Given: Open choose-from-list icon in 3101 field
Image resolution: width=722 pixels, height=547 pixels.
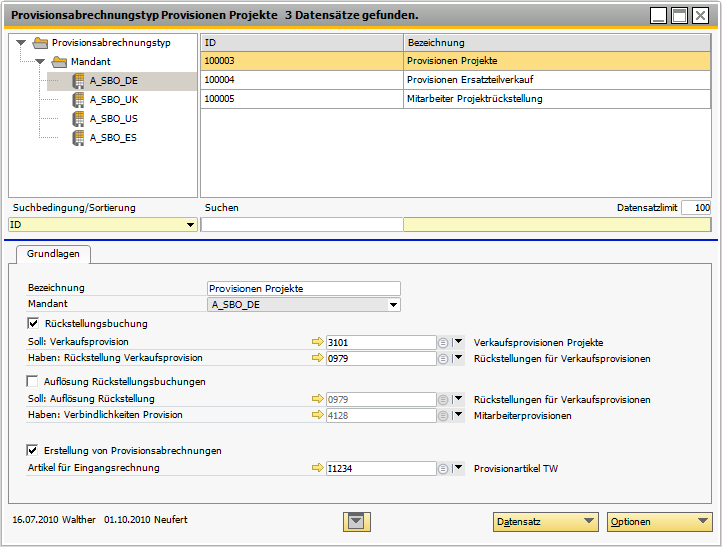Looking at the screenshot, I should [x=443, y=342].
